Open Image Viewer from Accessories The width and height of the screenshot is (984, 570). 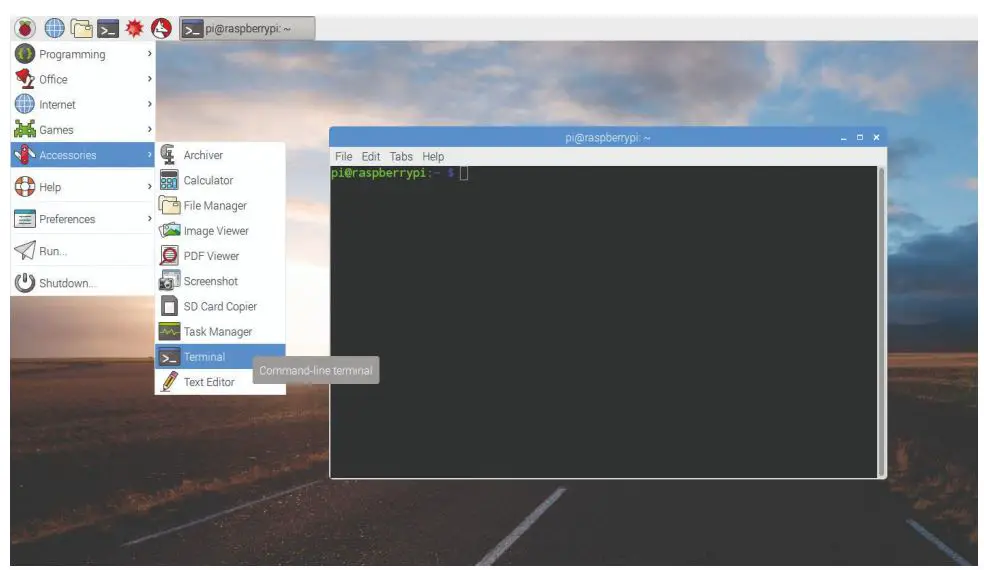click(220, 230)
